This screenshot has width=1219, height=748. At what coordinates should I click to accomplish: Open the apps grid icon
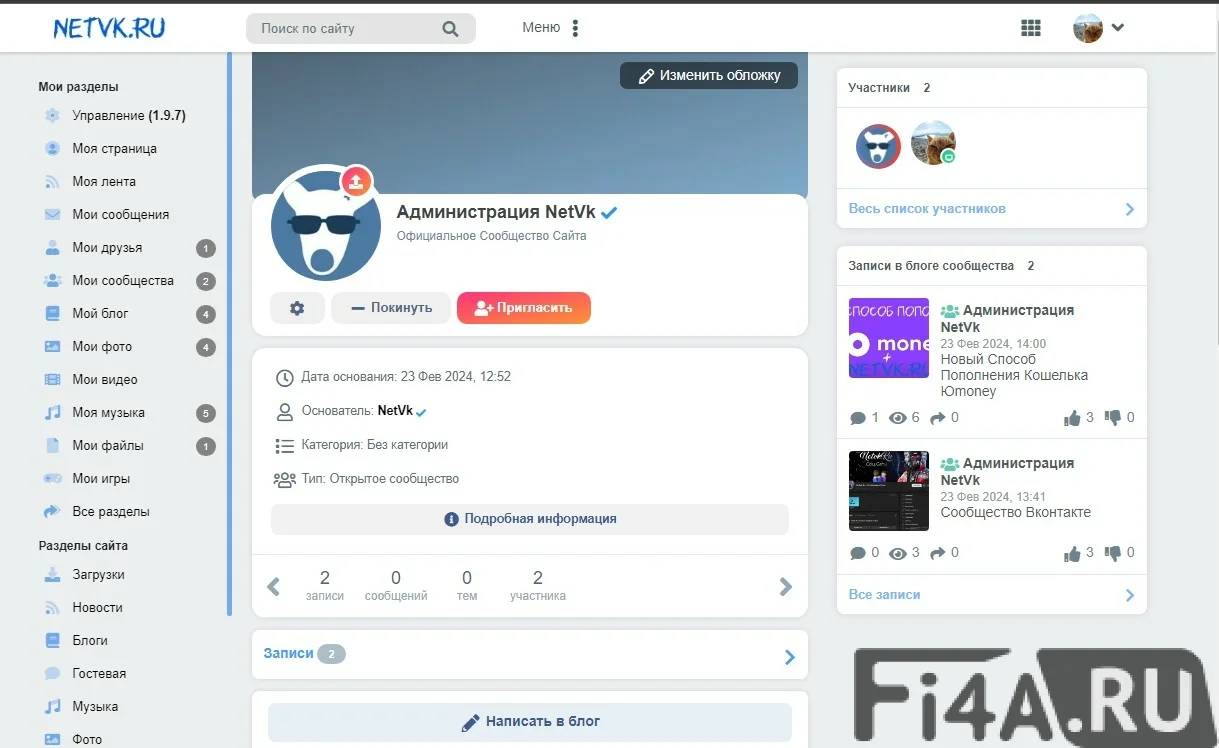pos(1031,28)
